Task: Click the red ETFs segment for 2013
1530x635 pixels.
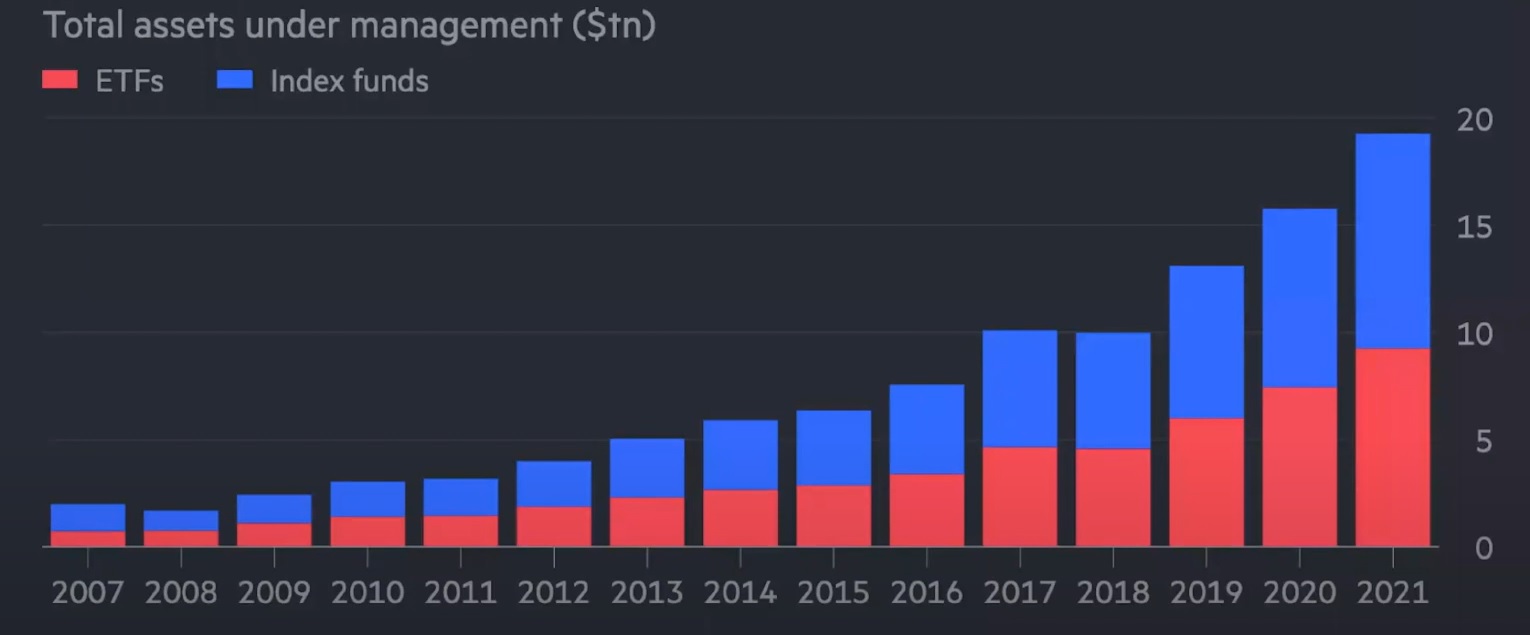Action: pos(647,522)
